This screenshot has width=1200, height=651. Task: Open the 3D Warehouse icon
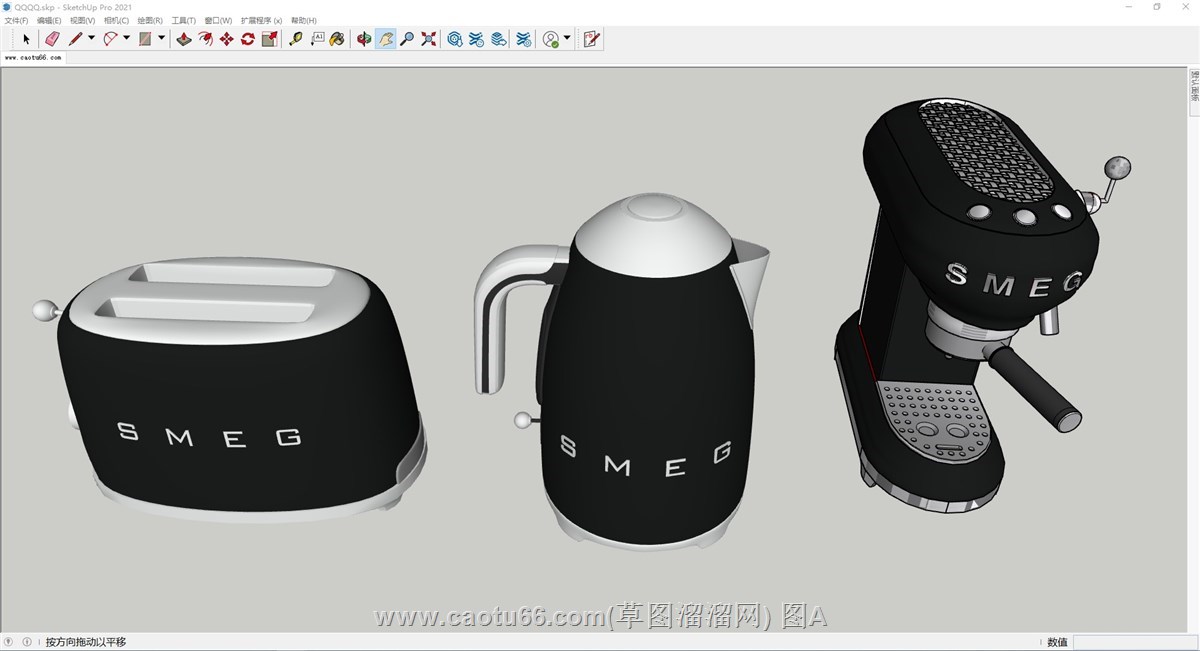(455, 39)
